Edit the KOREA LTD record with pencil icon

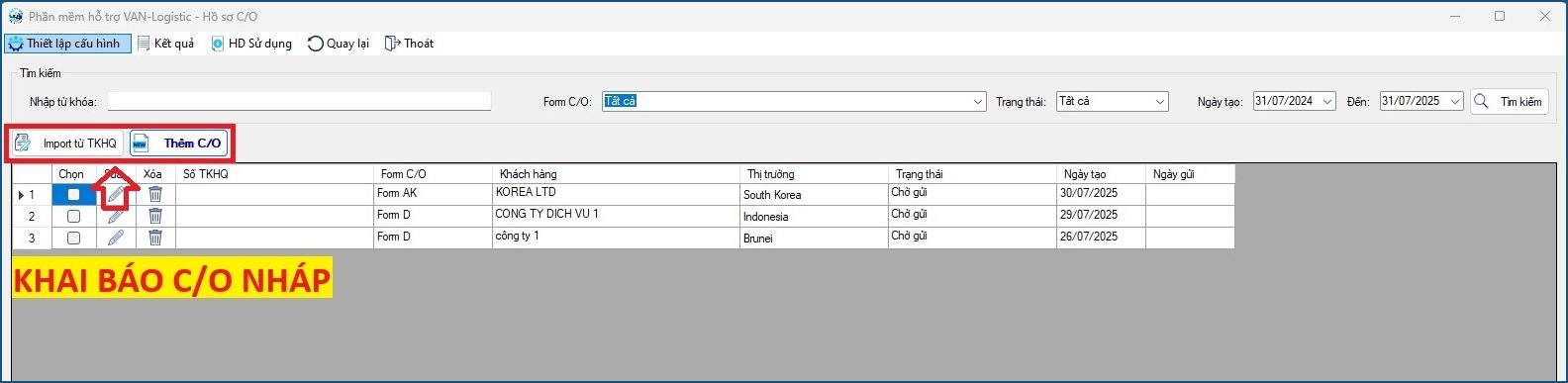pos(116,194)
